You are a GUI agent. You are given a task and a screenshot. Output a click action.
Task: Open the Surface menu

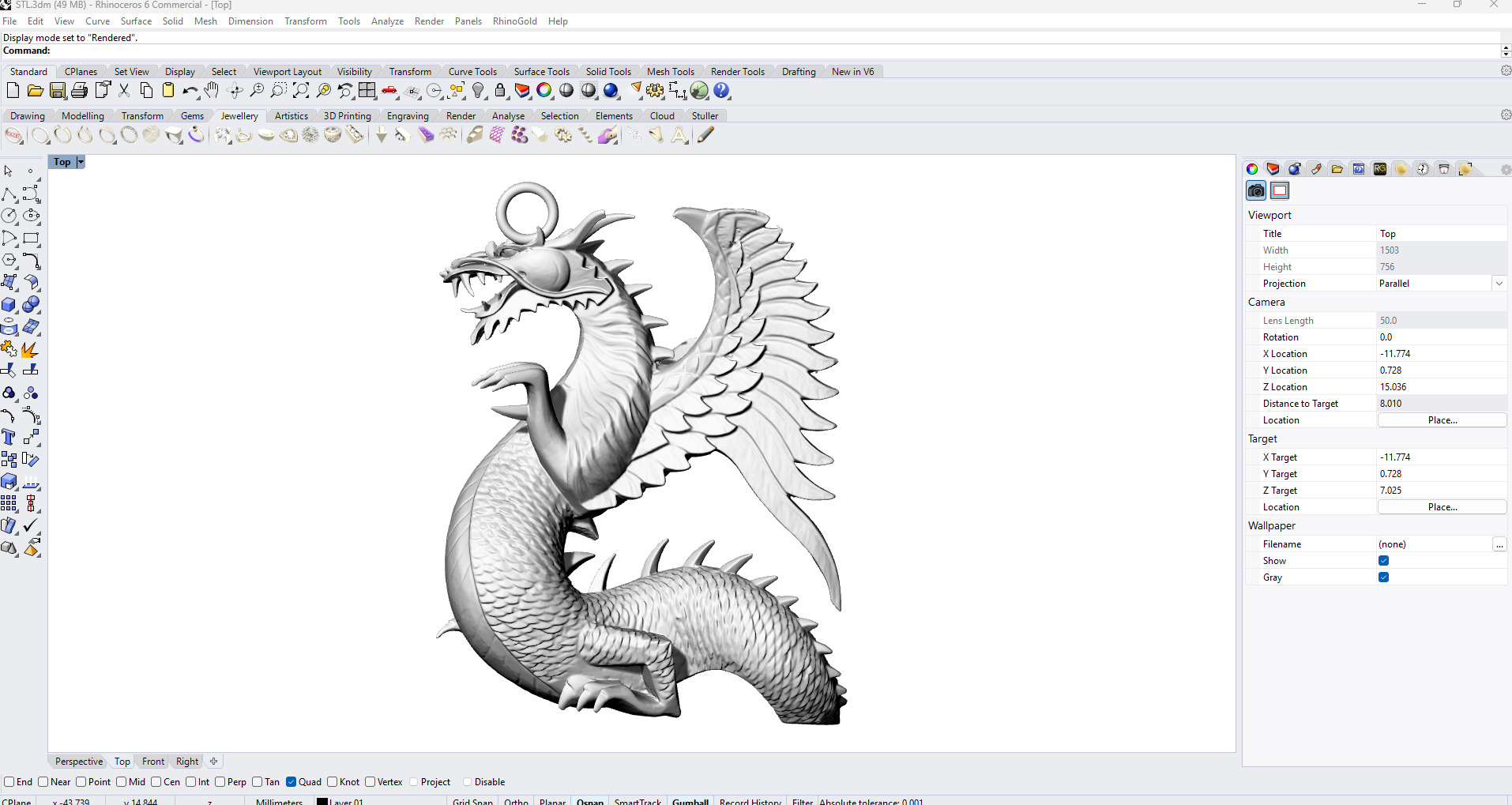pos(136,21)
